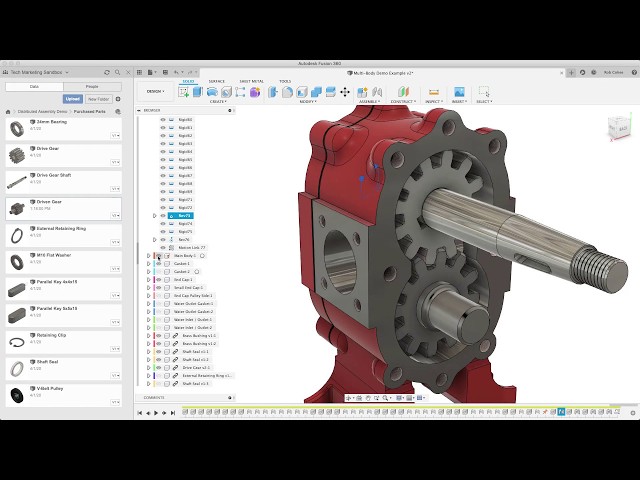Select the Move/Copy tool

345,92
